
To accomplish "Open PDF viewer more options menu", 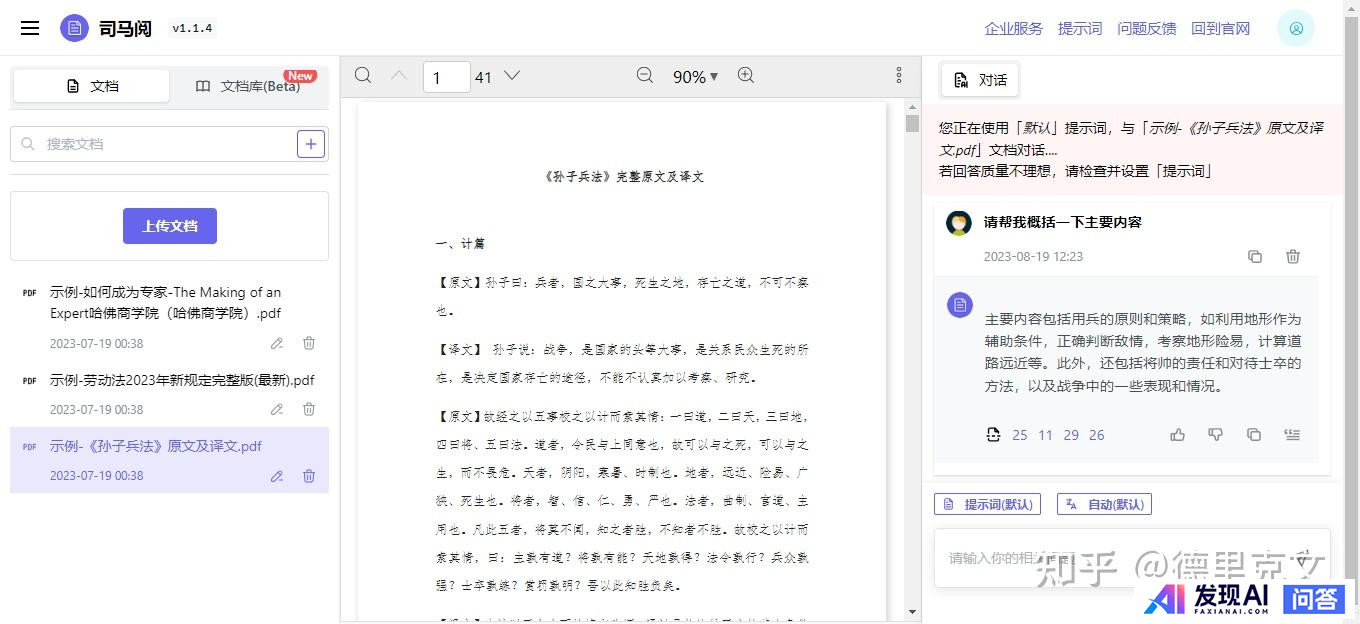I will 898,76.
